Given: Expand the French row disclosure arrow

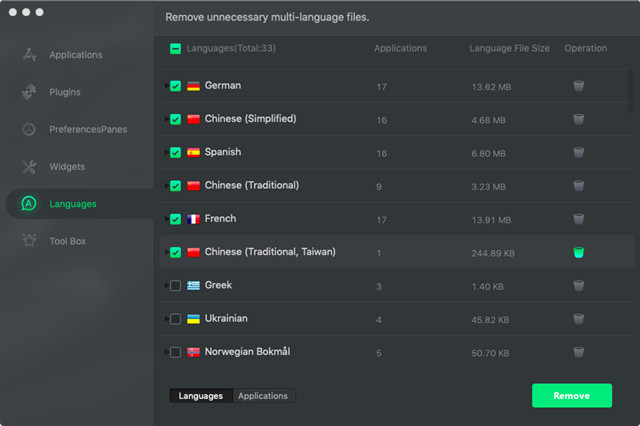Looking at the screenshot, I should point(167,219).
